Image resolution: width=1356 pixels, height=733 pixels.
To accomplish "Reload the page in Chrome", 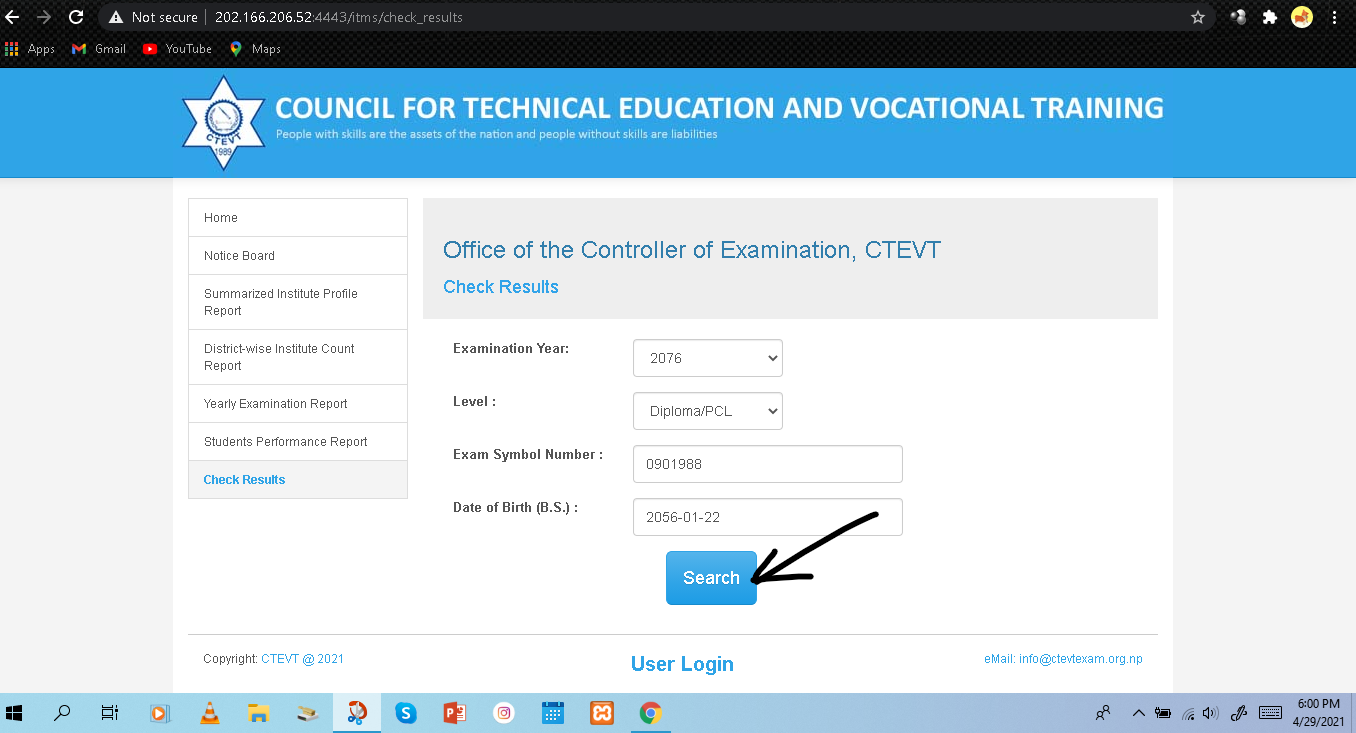I will coord(76,16).
